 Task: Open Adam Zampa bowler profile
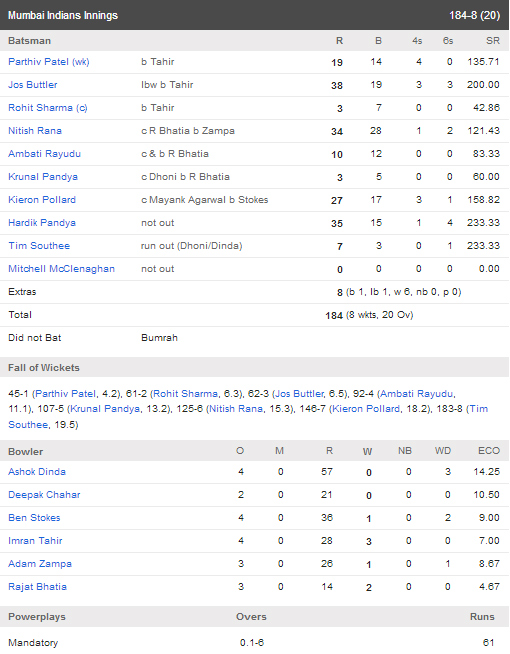40,563
